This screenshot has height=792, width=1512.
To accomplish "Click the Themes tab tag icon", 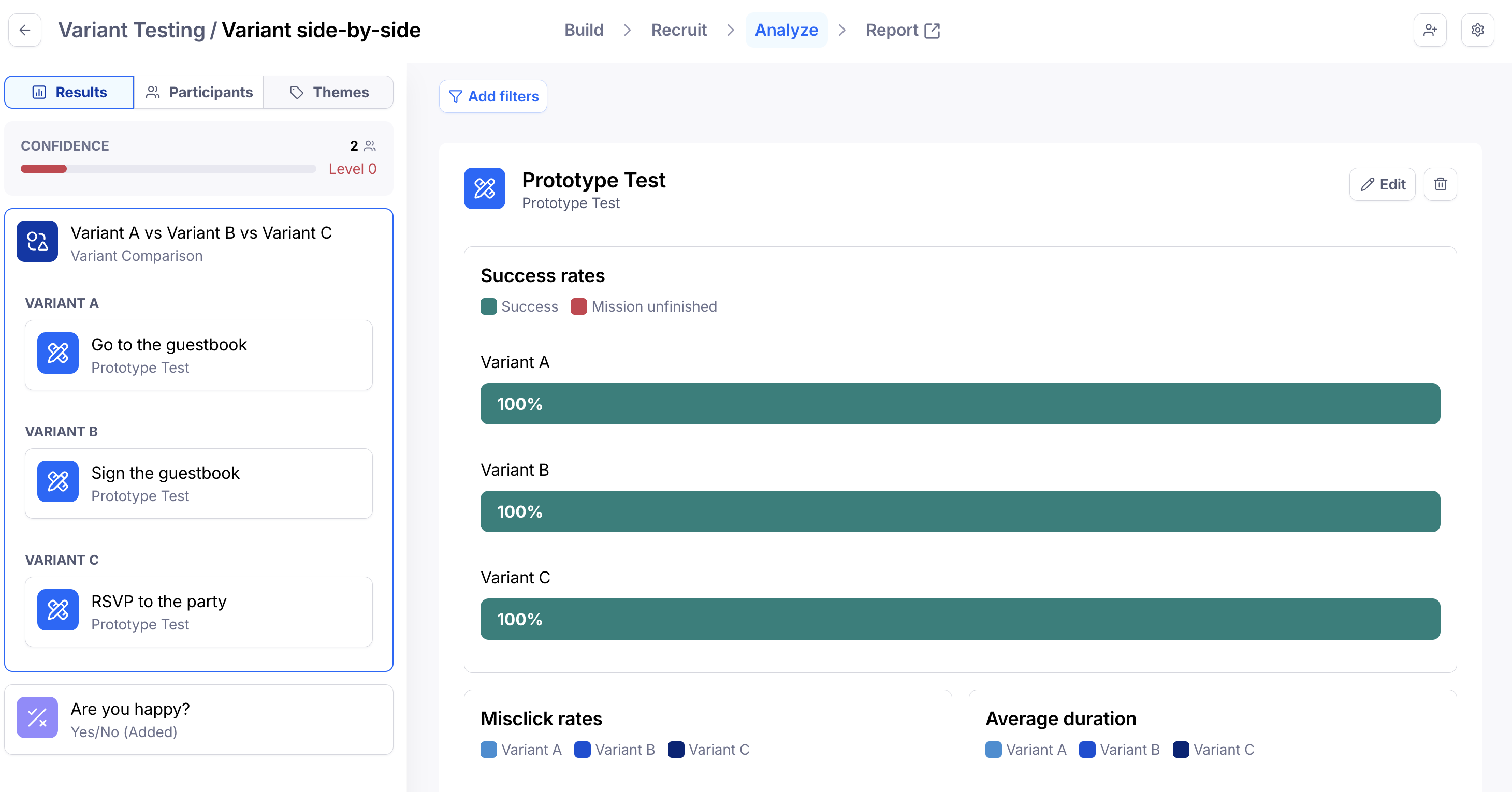I will click(x=296, y=92).
